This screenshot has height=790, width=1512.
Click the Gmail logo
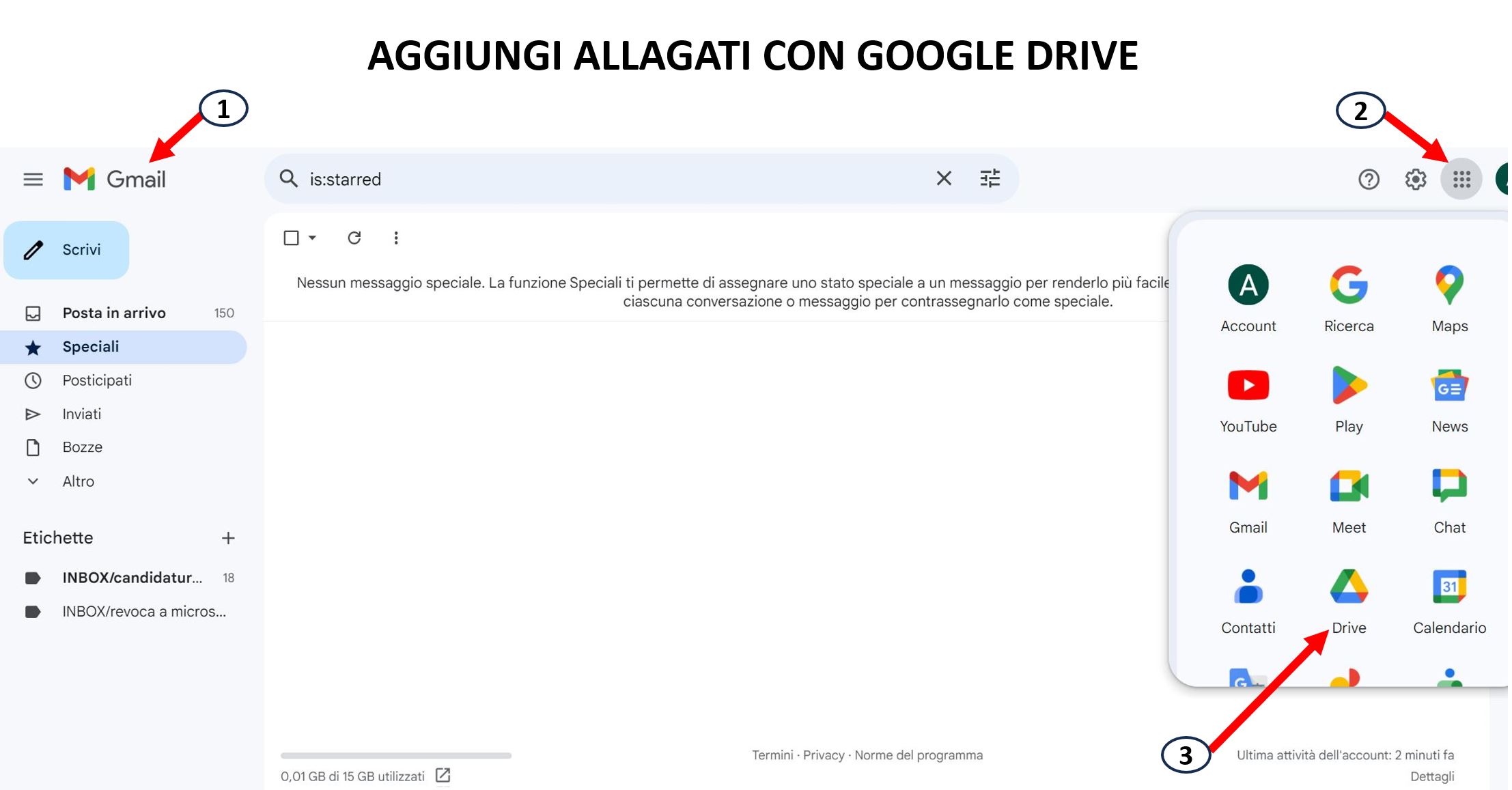coord(114,179)
